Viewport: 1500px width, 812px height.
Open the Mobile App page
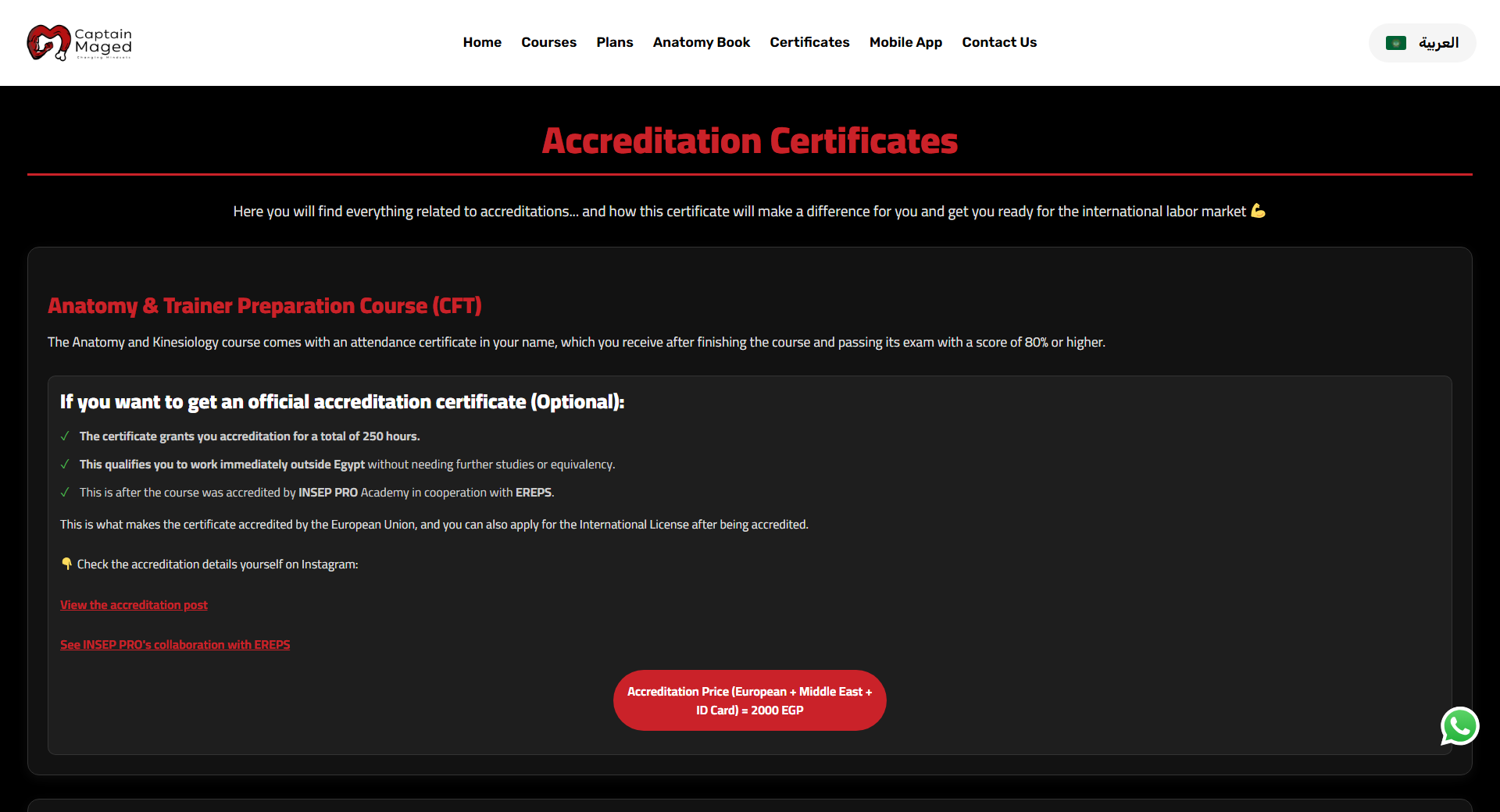click(x=905, y=42)
